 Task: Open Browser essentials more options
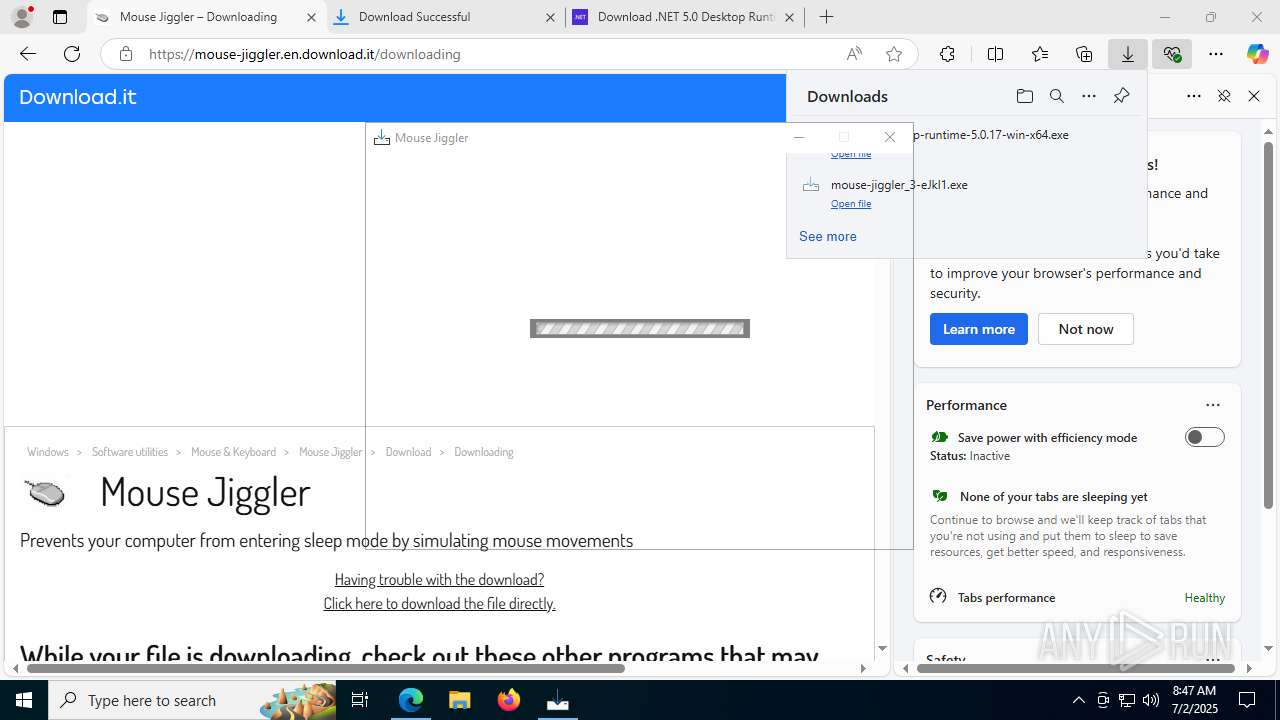pyautogui.click(x=1194, y=96)
